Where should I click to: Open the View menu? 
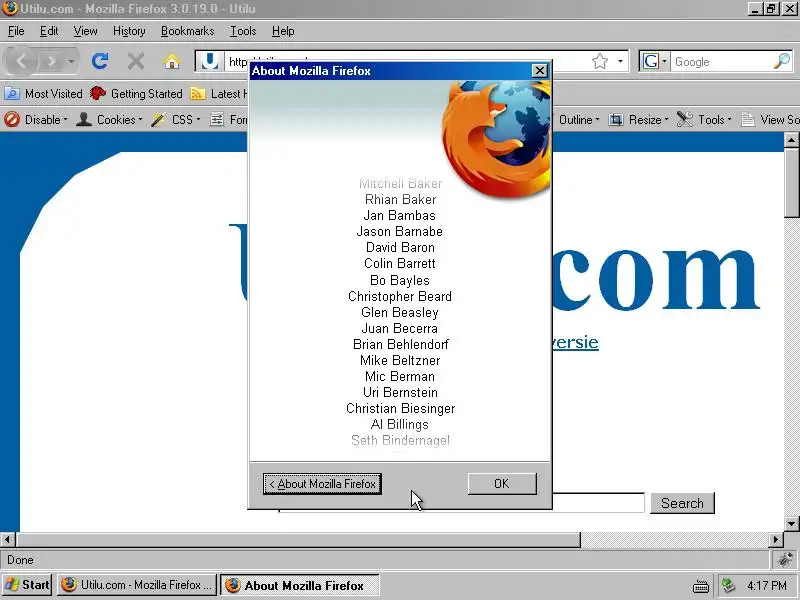[x=85, y=31]
